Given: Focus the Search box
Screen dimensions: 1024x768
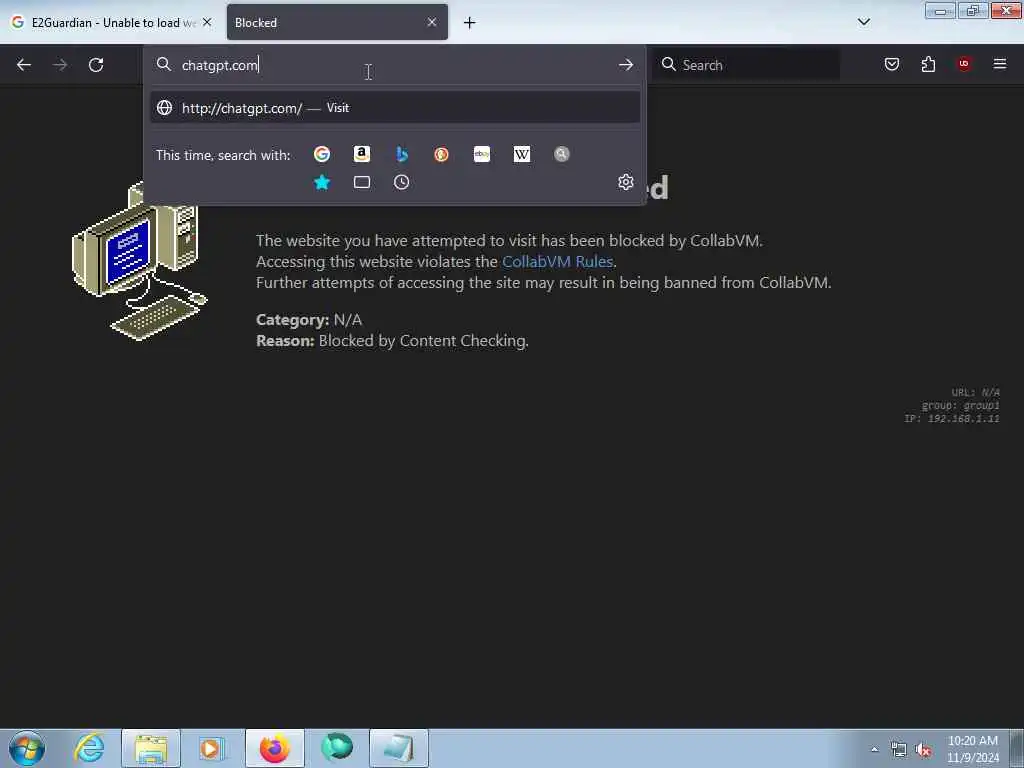Looking at the screenshot, I should coord(746,65).
